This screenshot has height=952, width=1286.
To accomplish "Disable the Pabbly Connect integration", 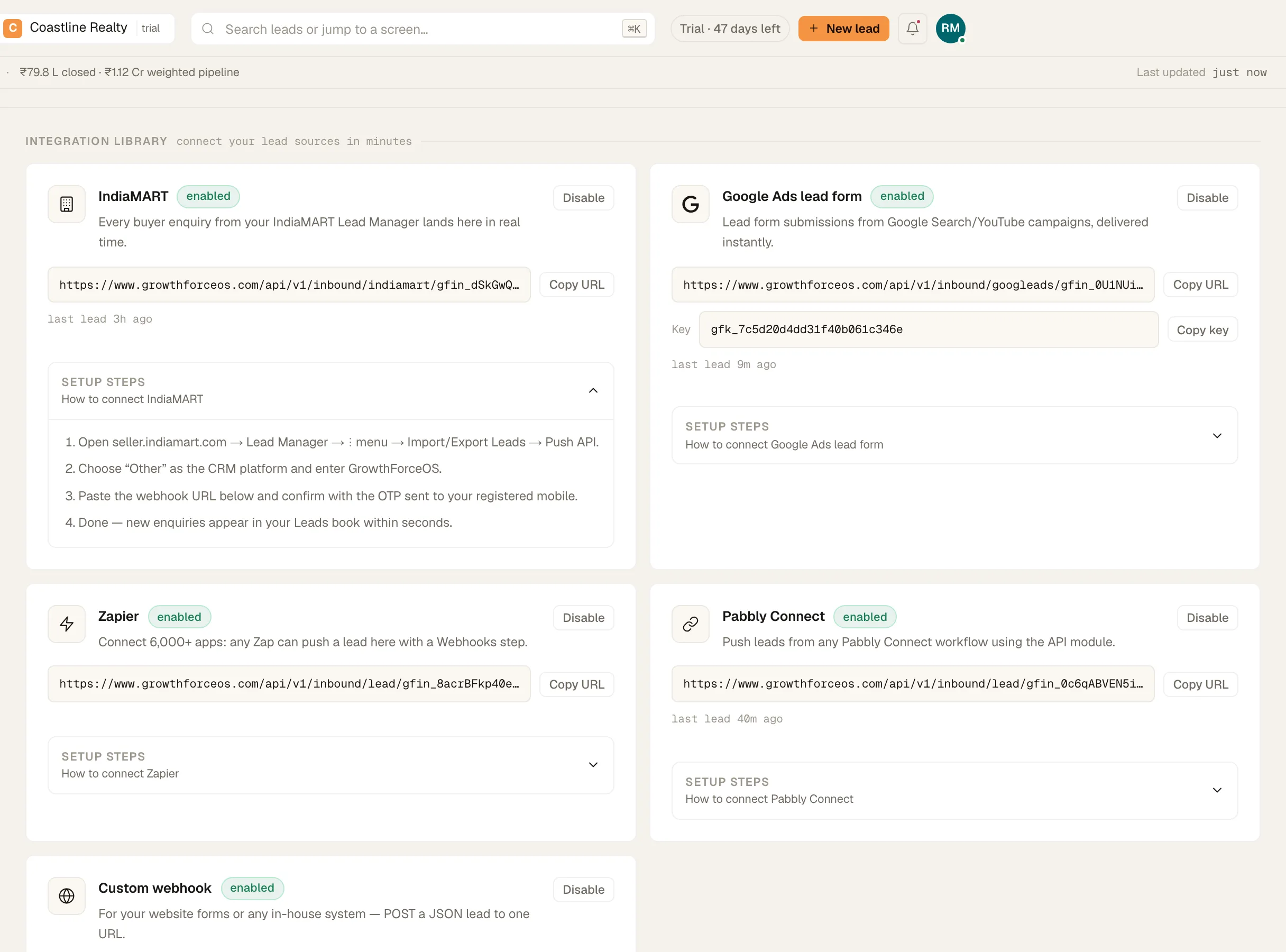I will [x=1207, y=618].
